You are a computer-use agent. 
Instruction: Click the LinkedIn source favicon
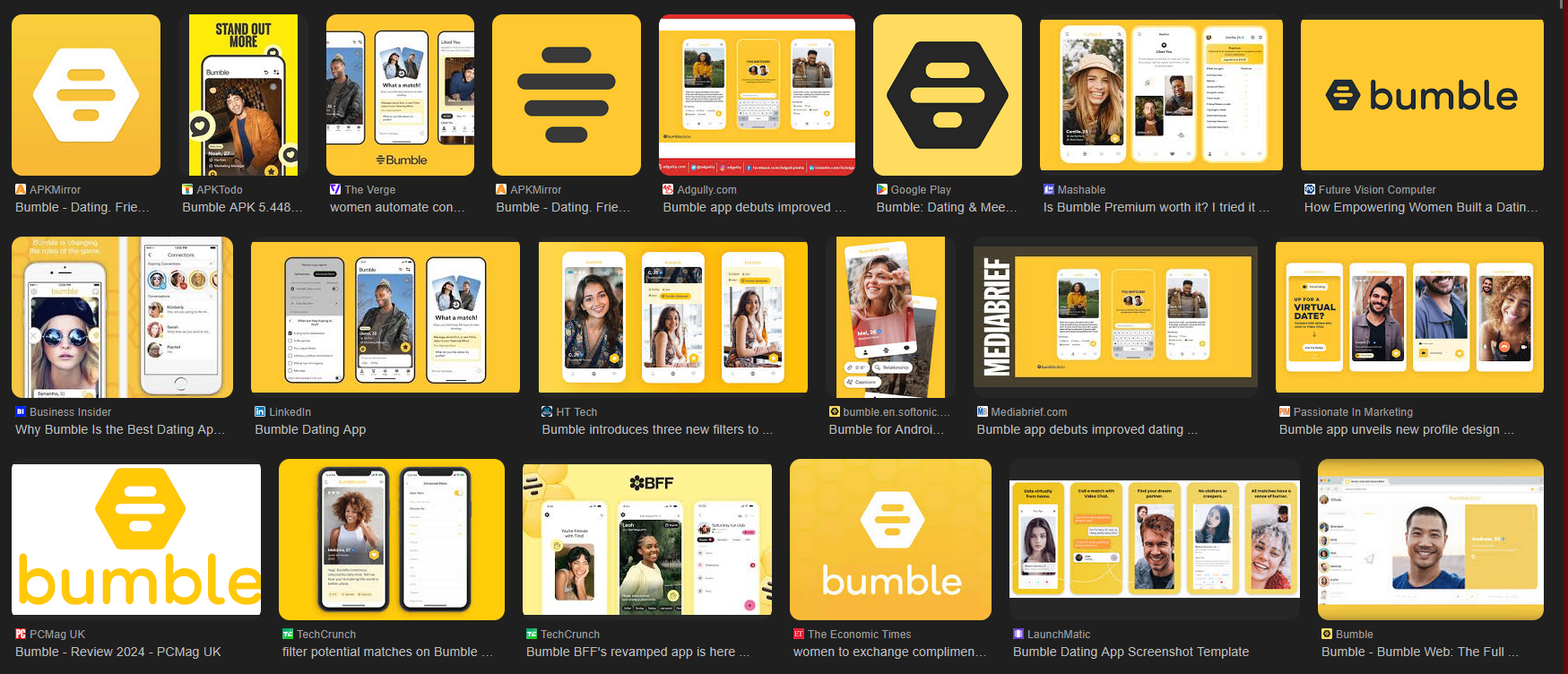(x=260, y=412)
